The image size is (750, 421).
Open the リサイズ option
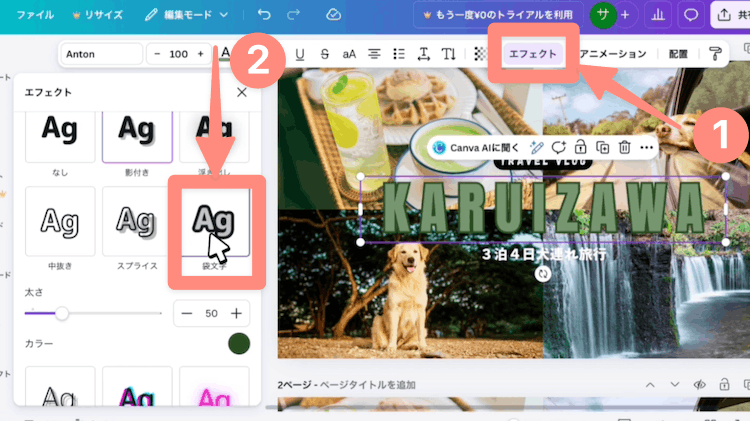point(98,15)
